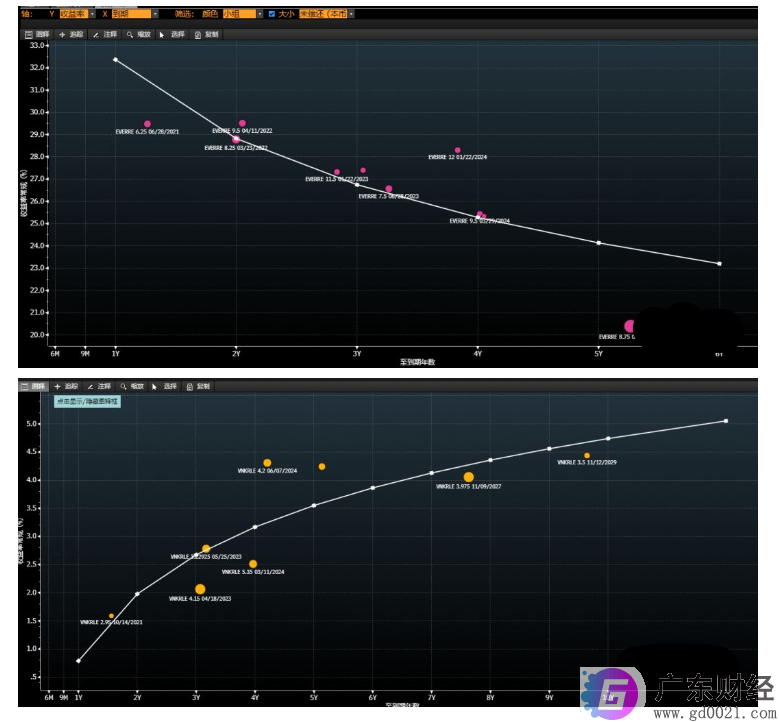Select the EVERRE 7.5 2023 pink bond dot

[389, 189]
